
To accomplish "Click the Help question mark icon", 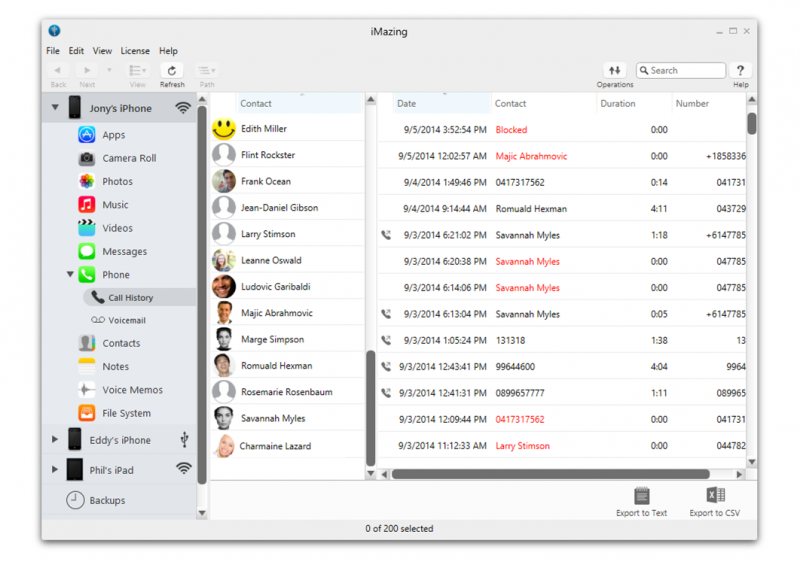I will pyautogui.click(x=740, y=71).
